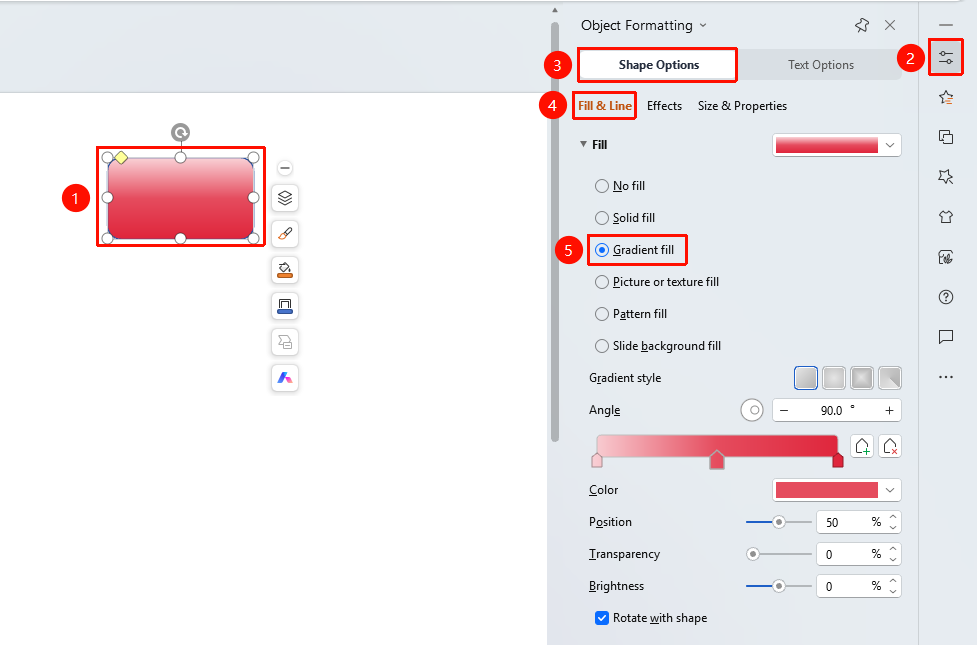Increase the Transparency percentage stepper
The width and height of the screenshot is (977, 645).
(x=893, y=549)
